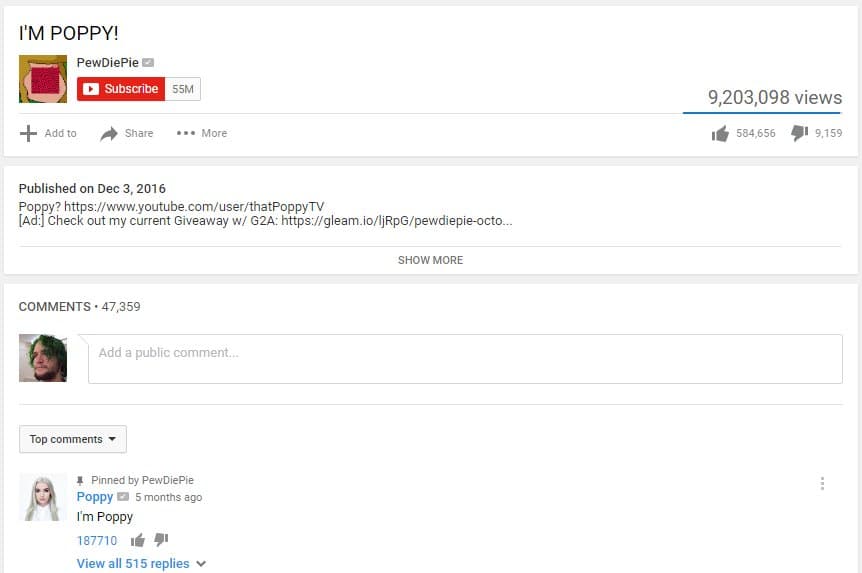Open PewDiePie's channel avatar thumbnail
The width and height of the screenshot is (862, 573).
43,79
